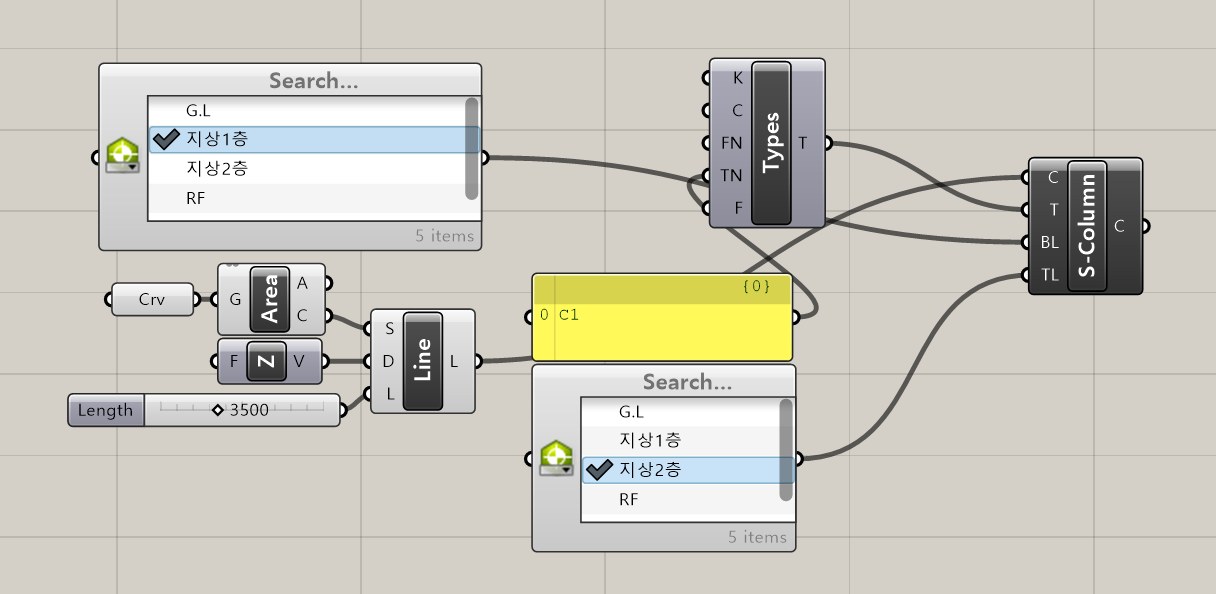Select the S-Column component
This screenshot has height=594, width=1216.
1087,226
